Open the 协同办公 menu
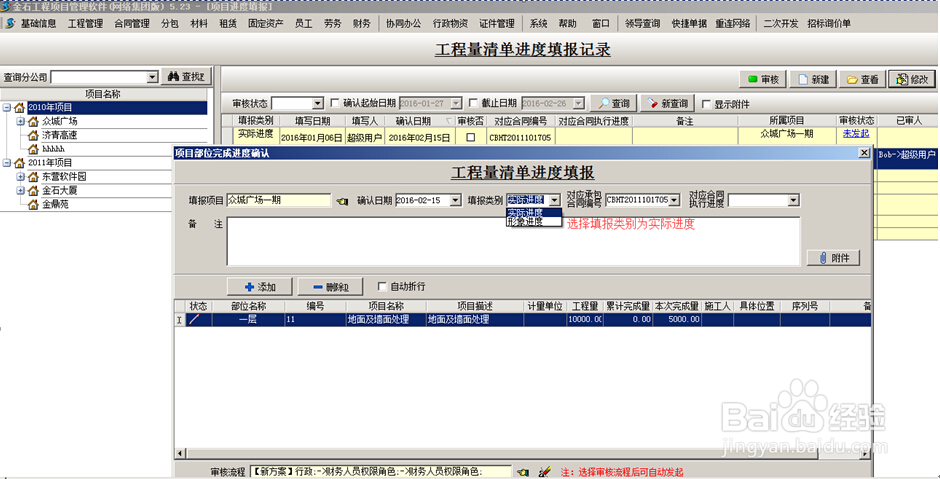 [x=403, y=23]
